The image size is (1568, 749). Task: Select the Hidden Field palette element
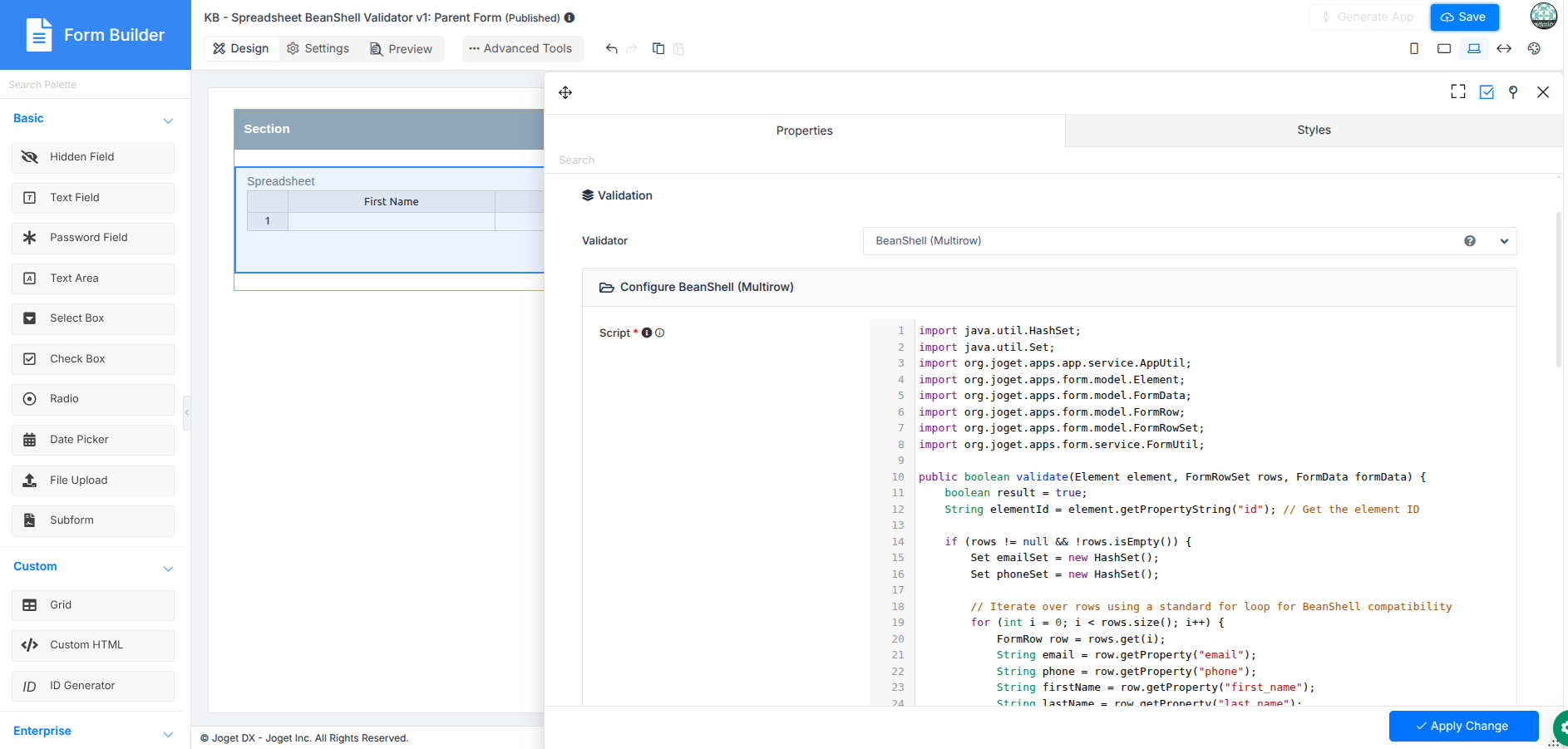[x=93, y=157]
